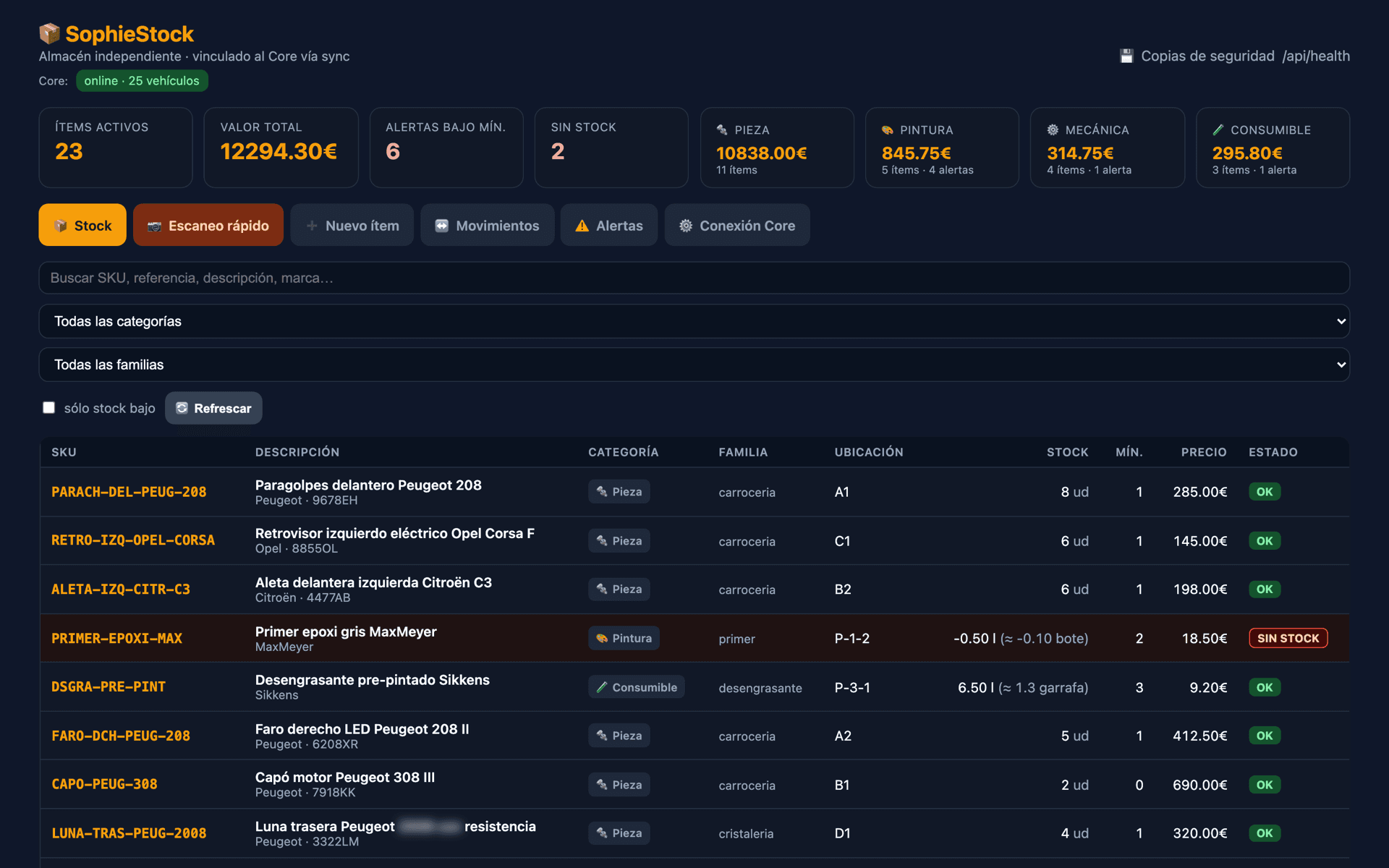Click the UBICACIÓN column header
This screenshot has width=1389, height=868.
pyautogui.click(x=869, y=452)
